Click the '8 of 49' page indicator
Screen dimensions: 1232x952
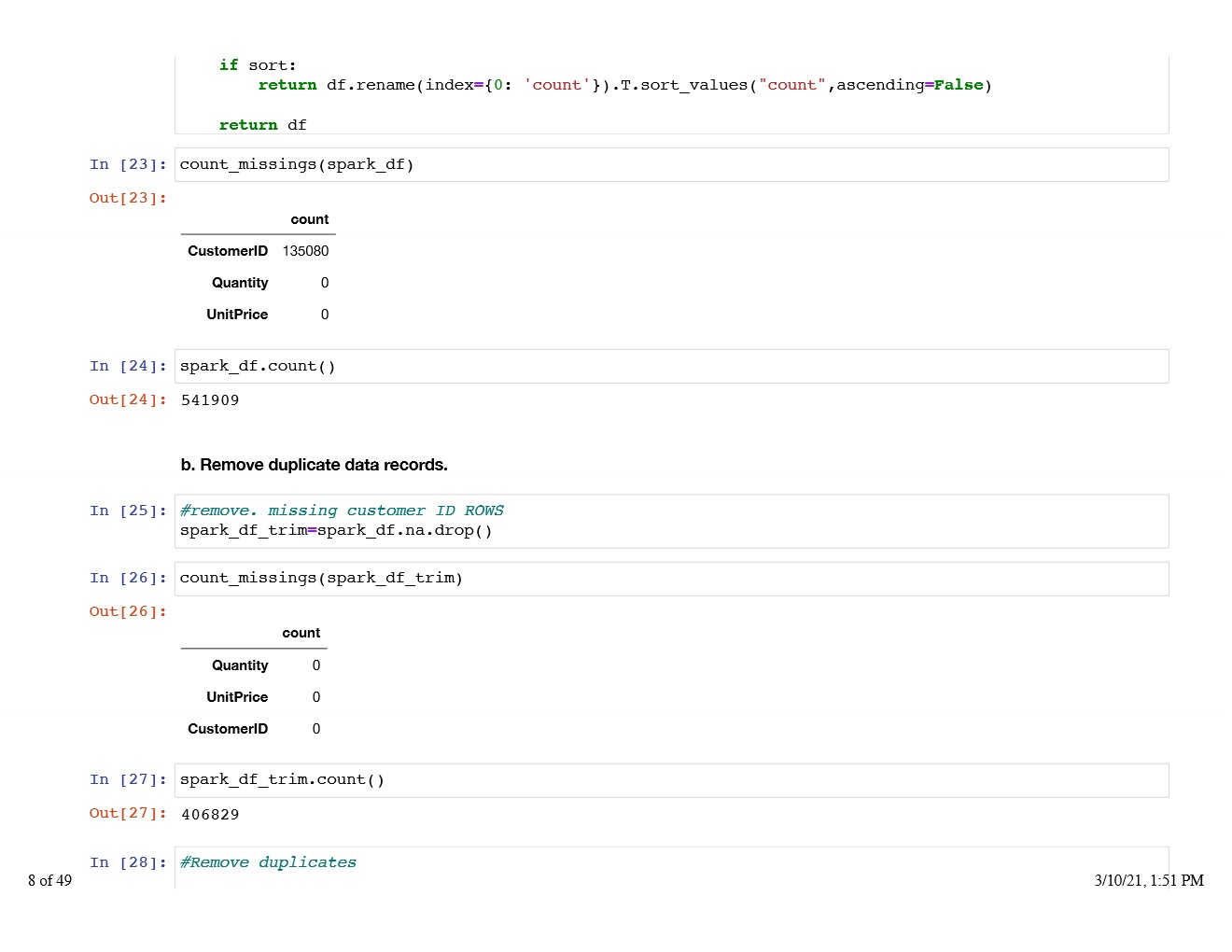(49, 880)
